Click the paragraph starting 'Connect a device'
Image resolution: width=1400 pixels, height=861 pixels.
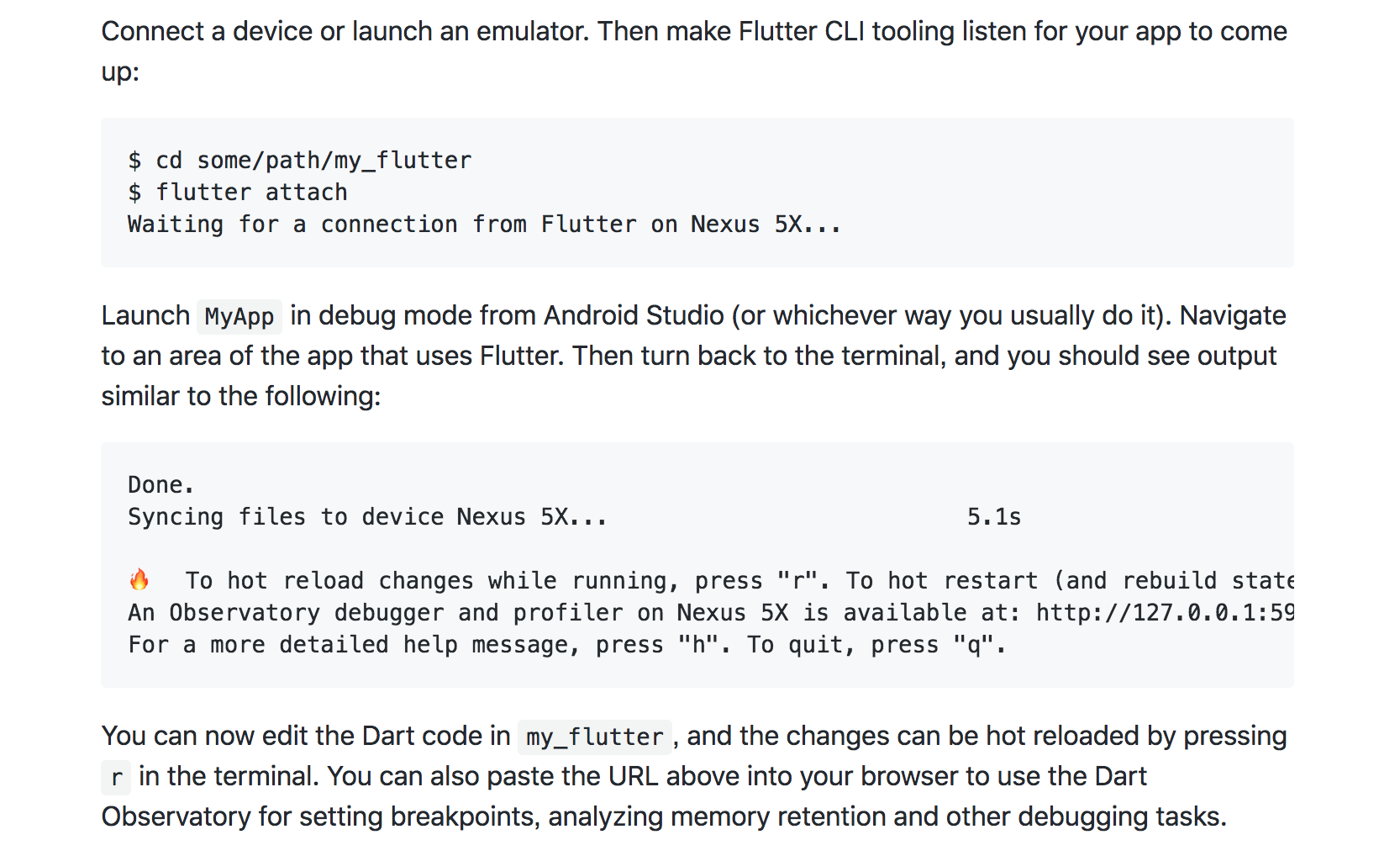[694, 51]
